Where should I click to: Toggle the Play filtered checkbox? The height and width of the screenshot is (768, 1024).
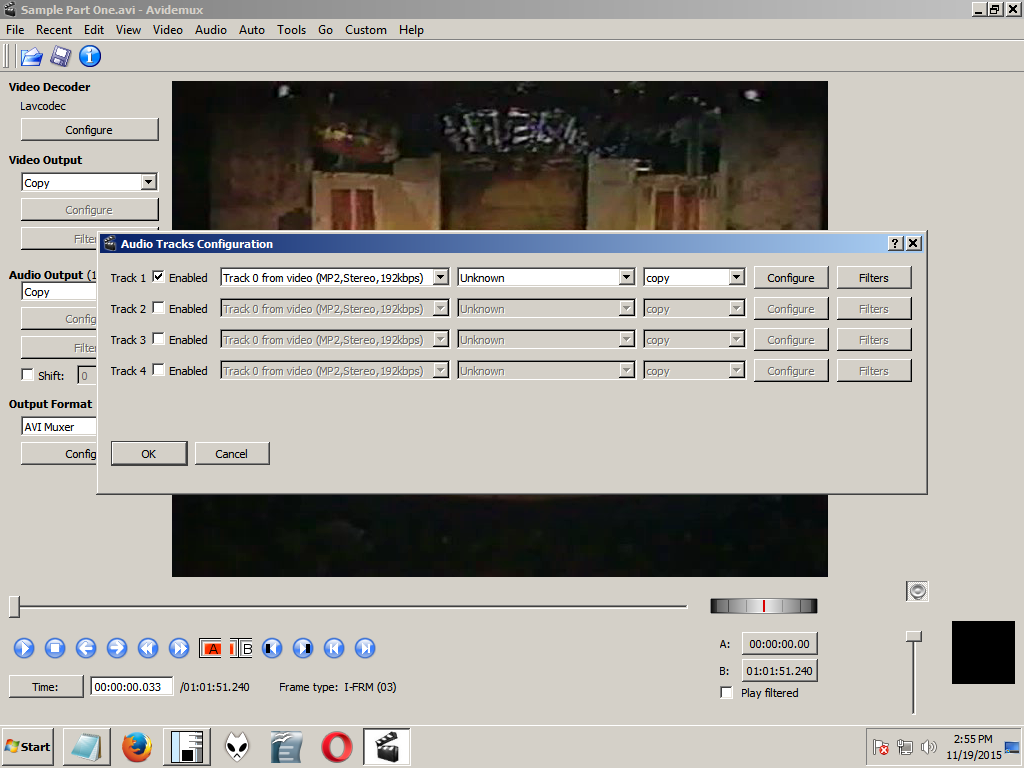coord(726,692)
